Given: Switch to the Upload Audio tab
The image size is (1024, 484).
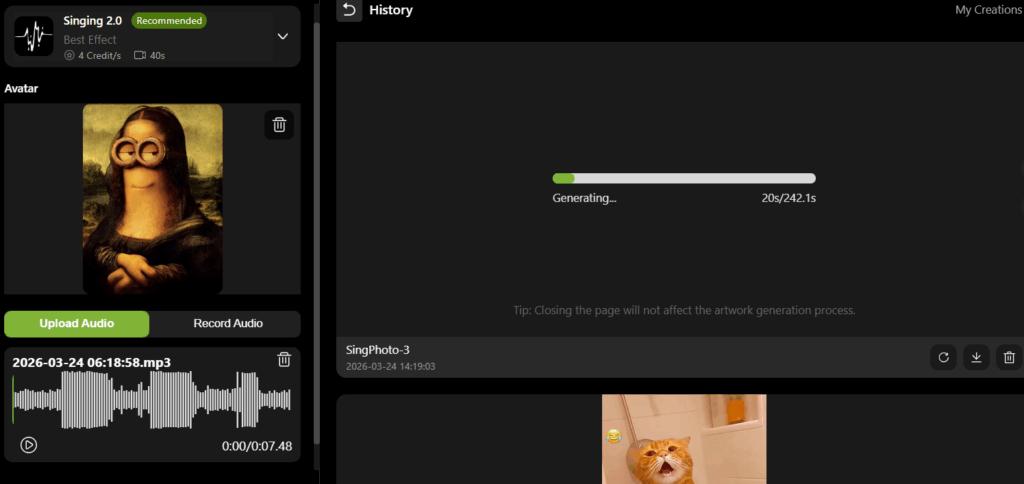Looking at the screenshot, I should point(77,324).
